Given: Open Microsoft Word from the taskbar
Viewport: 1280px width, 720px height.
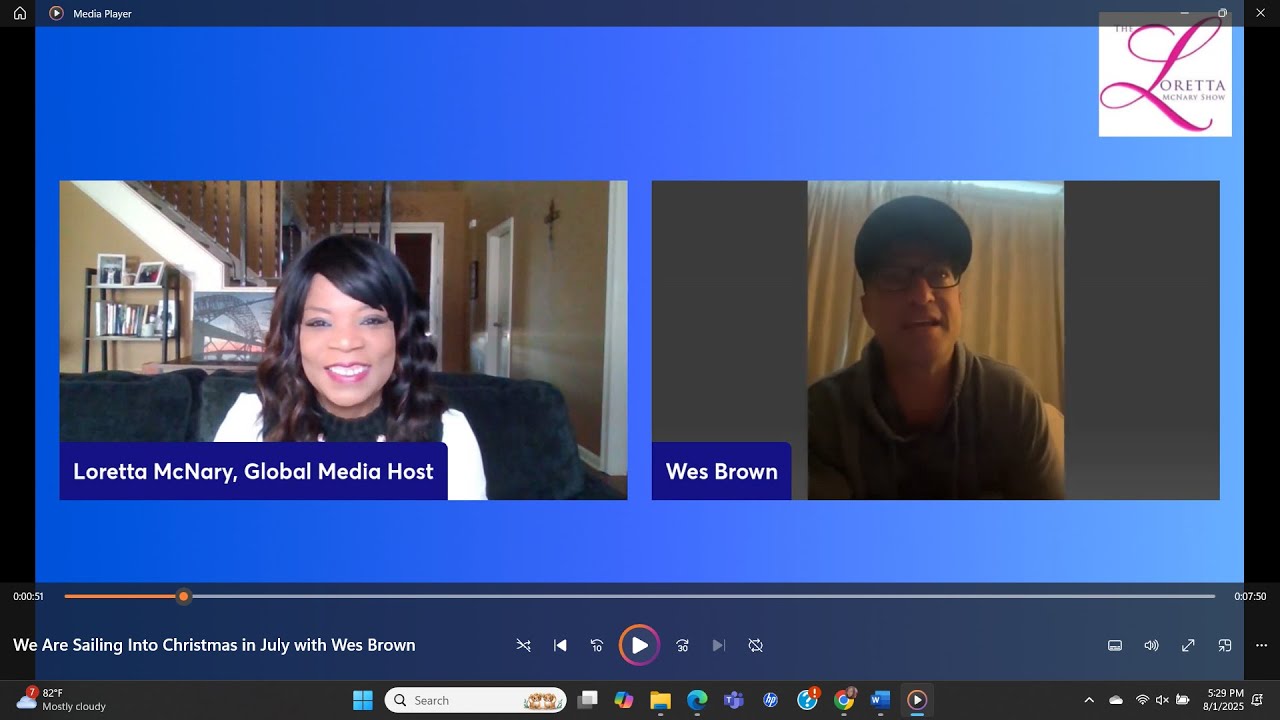Looking at the screenshot, I should pyautogui.click(x=880, y=700).
